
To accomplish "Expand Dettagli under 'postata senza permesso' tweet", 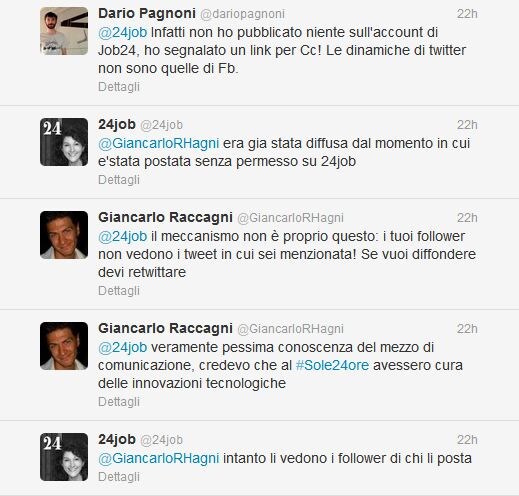I will point(119,180).
